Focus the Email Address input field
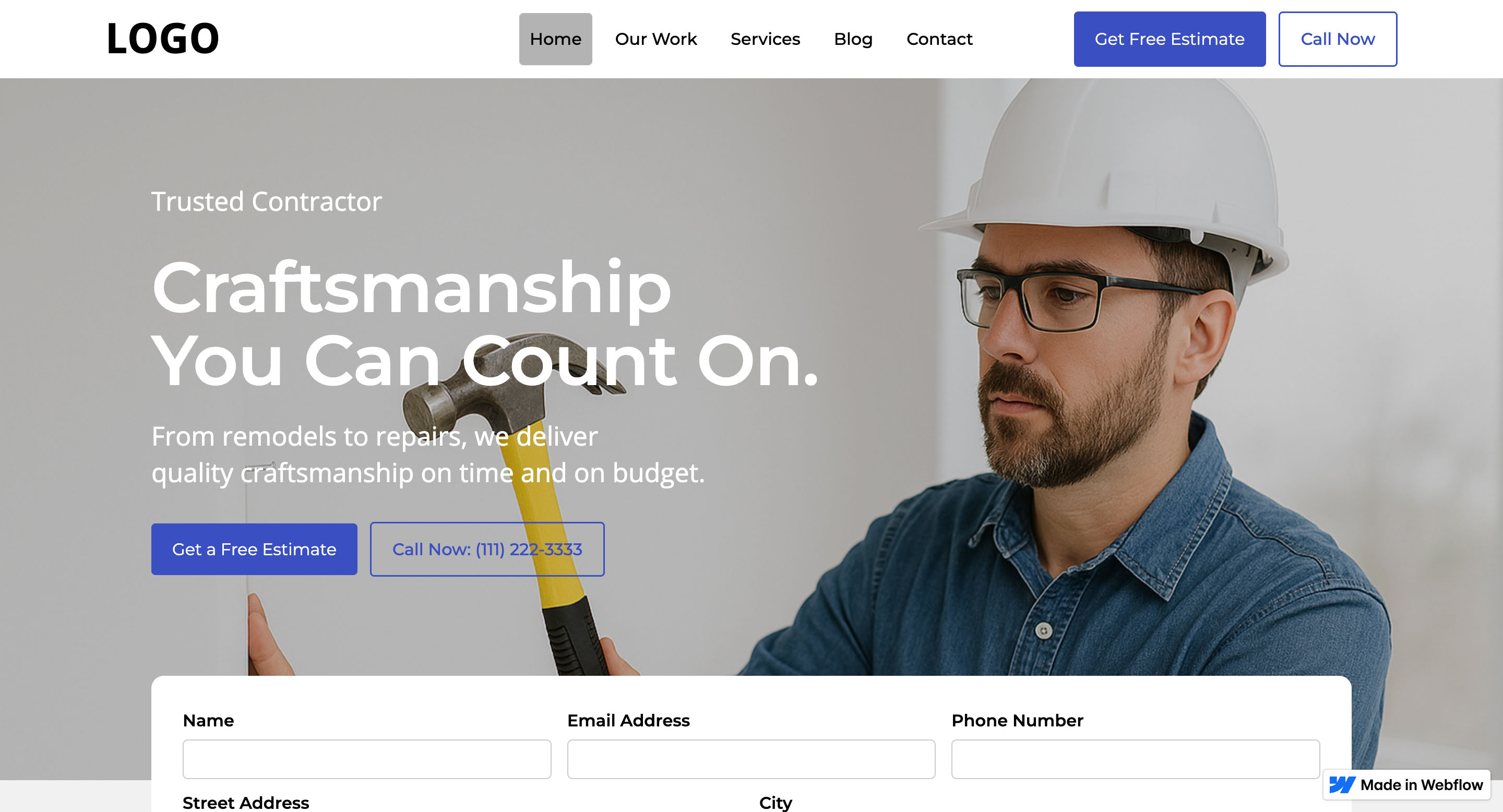The image size is (1503, 812). [x=751, y=759]
